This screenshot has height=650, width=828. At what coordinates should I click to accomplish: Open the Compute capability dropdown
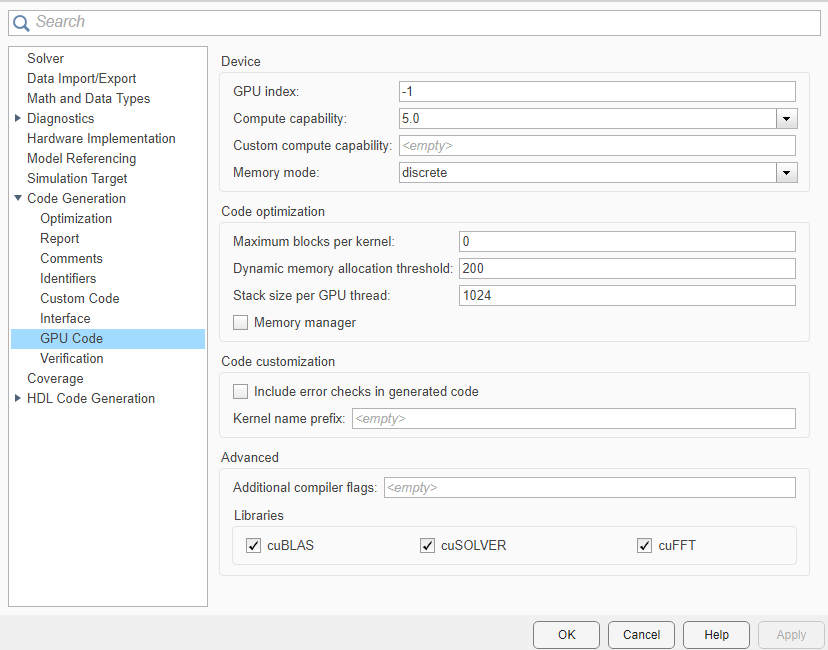pyautogui.click(x=786, y=119)
